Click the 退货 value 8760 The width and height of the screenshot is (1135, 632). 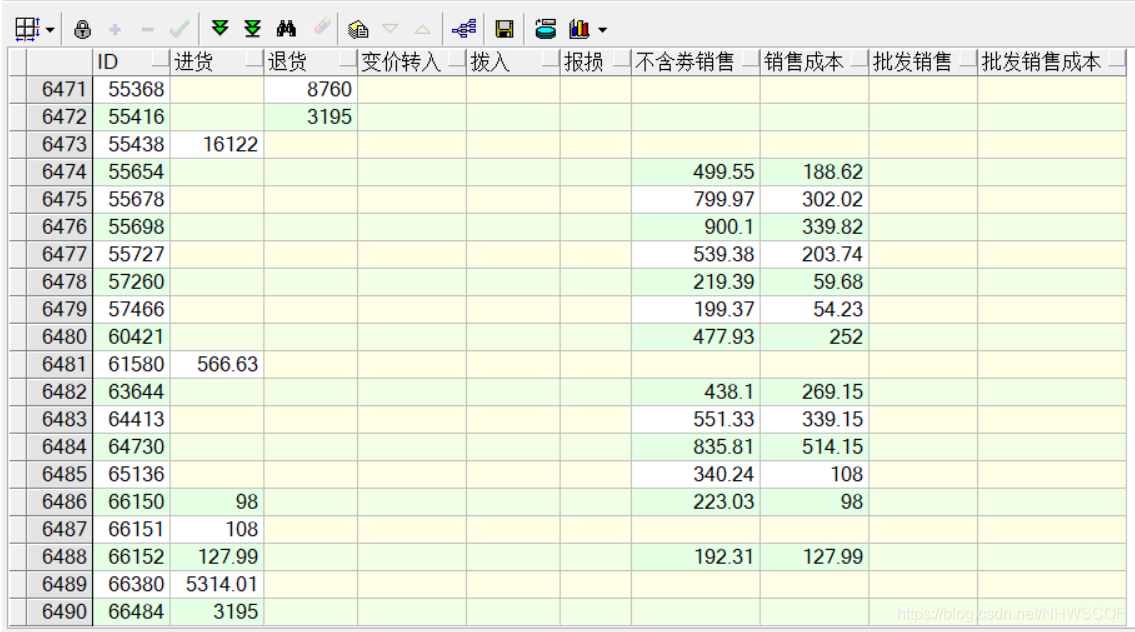point(311,89)
